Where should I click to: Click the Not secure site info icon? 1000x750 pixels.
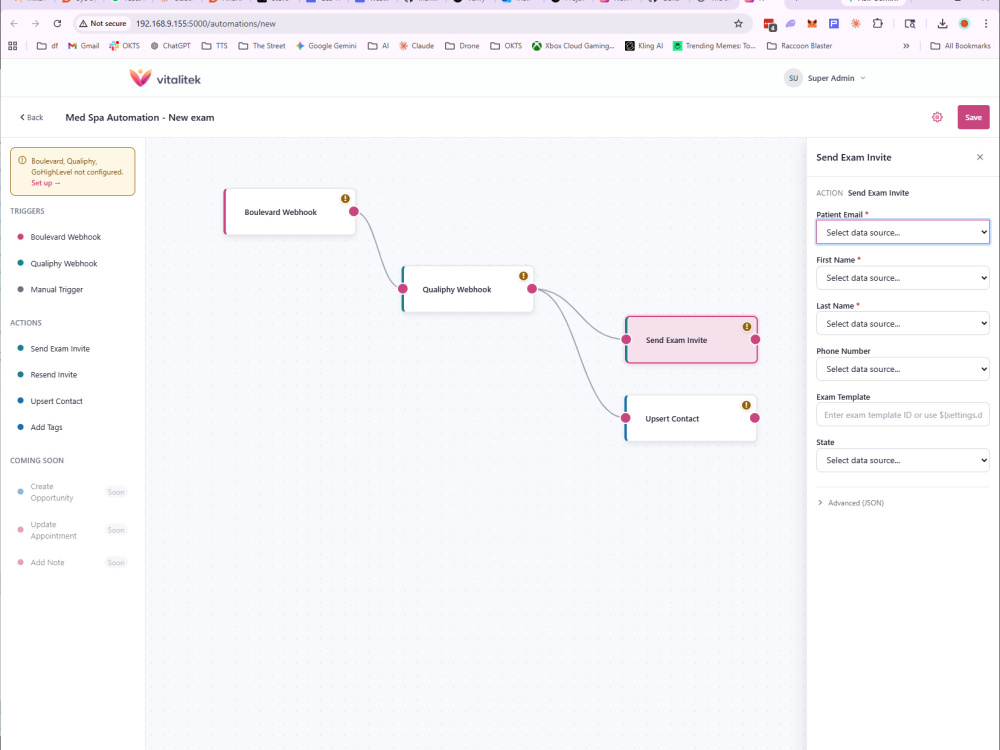(x=103, y=24)
